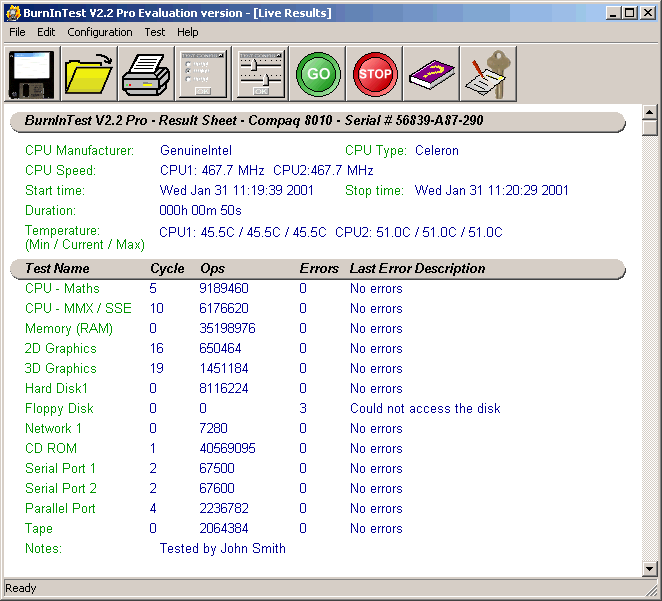Minimize the BurnInTest window
The height and width of the screenshot is (601, 662).
[613, 13]
